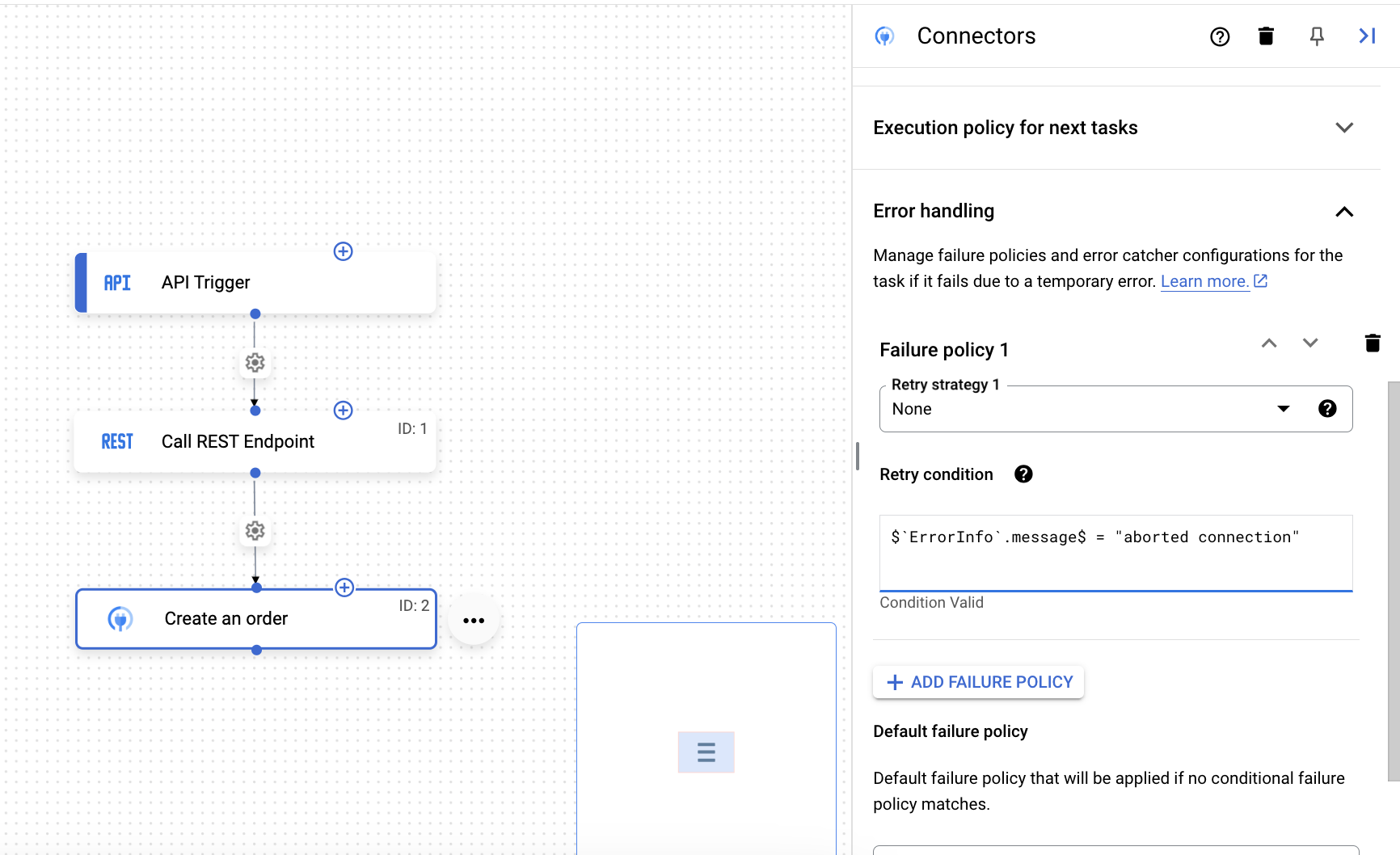Delete the Connectors task using header trash icon
Screen dimensions: 1400x855
1267,36
